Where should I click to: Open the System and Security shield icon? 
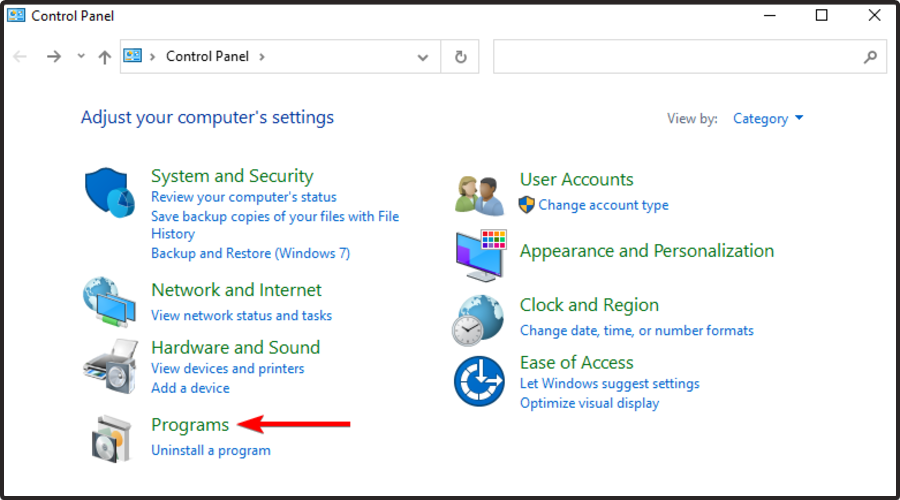[x=110, y=192]
